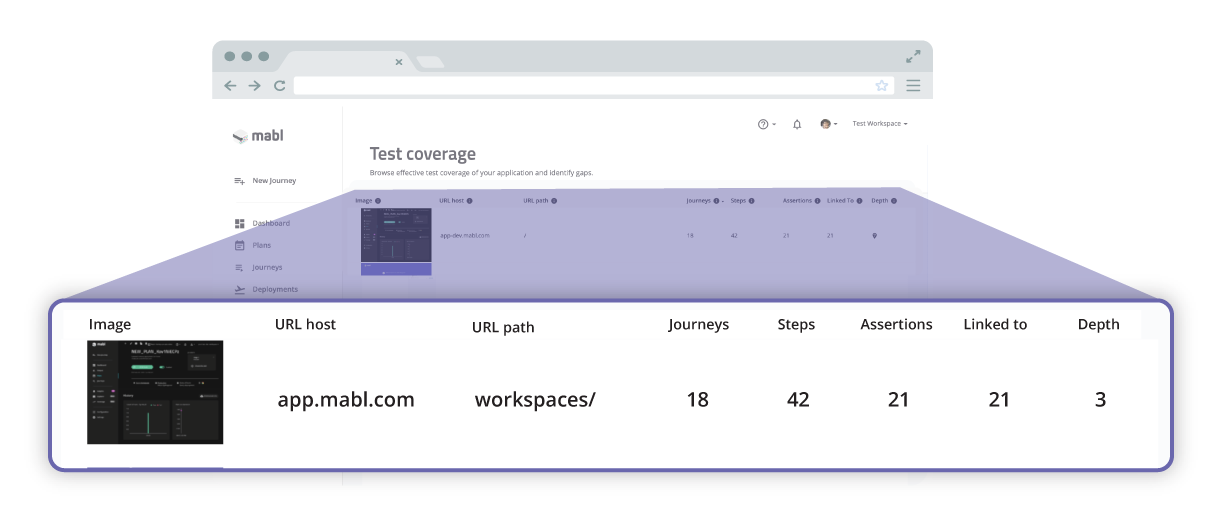The image size is (1224, 528).
Task: Click Depth value 3 in enlarged callout
Action: coord(1100,400)
